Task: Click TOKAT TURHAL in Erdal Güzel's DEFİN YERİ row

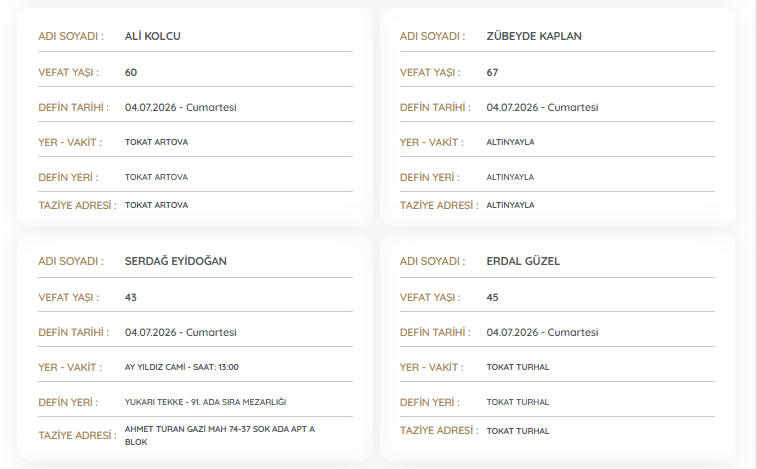Action: pos(518,402)
